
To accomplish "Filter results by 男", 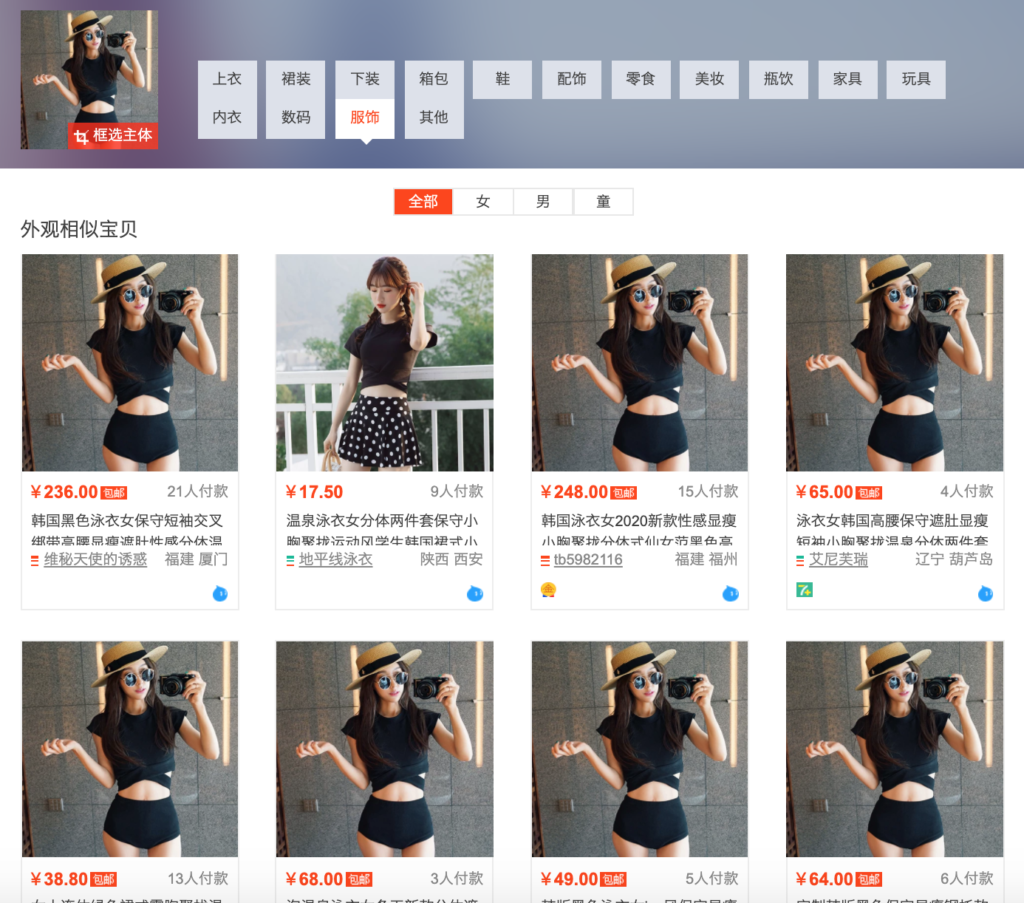I will click(x=543, y=201).
